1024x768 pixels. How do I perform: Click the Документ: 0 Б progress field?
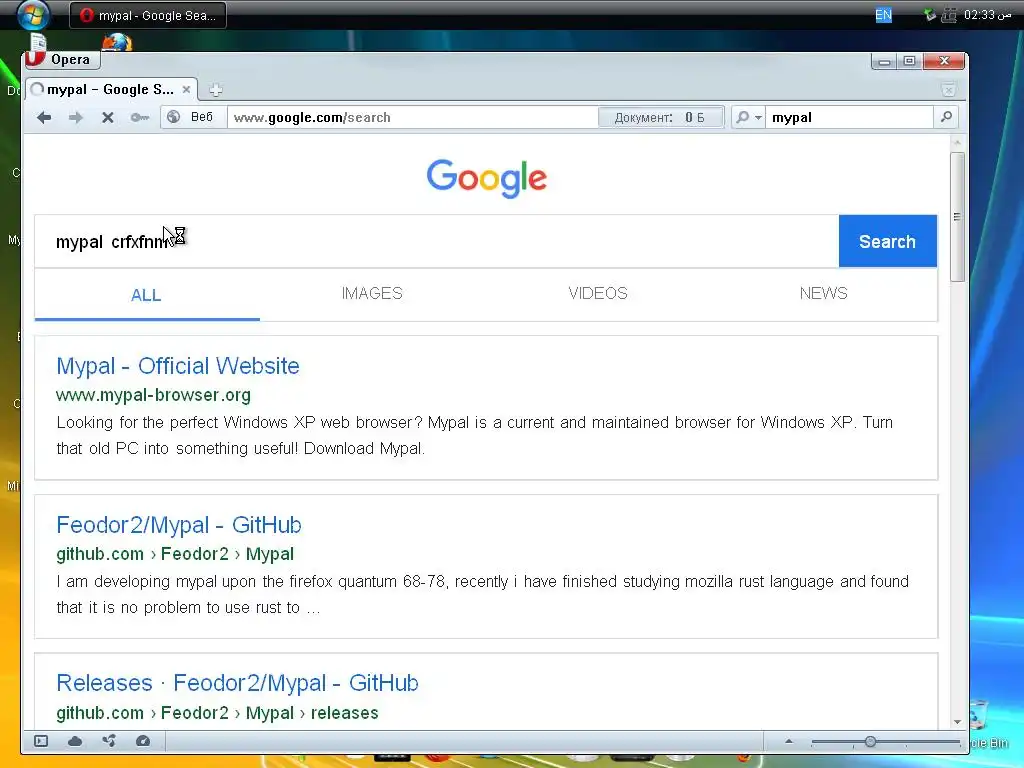point(661,118)
